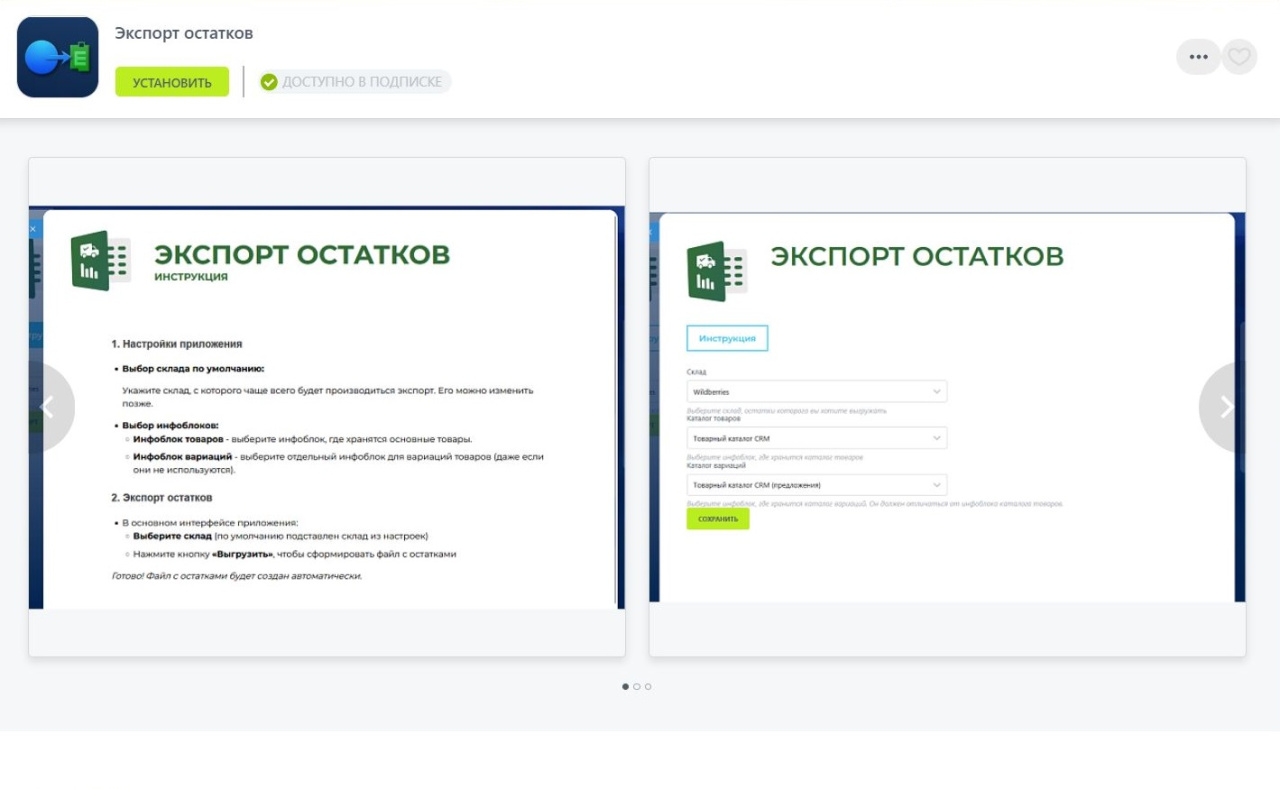
Task: Click the Экспорт остатков app logo icon
Action: coord(58,57)
